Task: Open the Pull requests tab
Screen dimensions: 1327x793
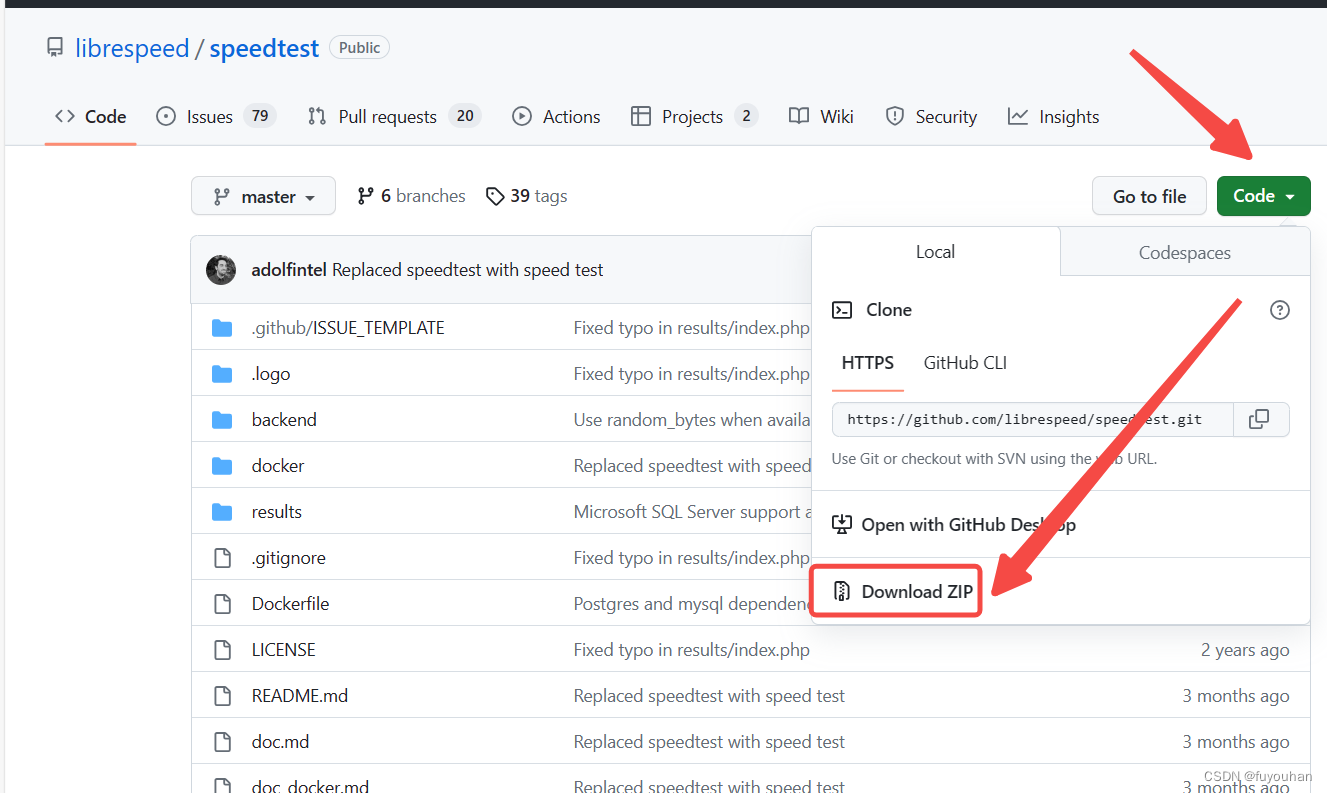Action: click(394, 117)
